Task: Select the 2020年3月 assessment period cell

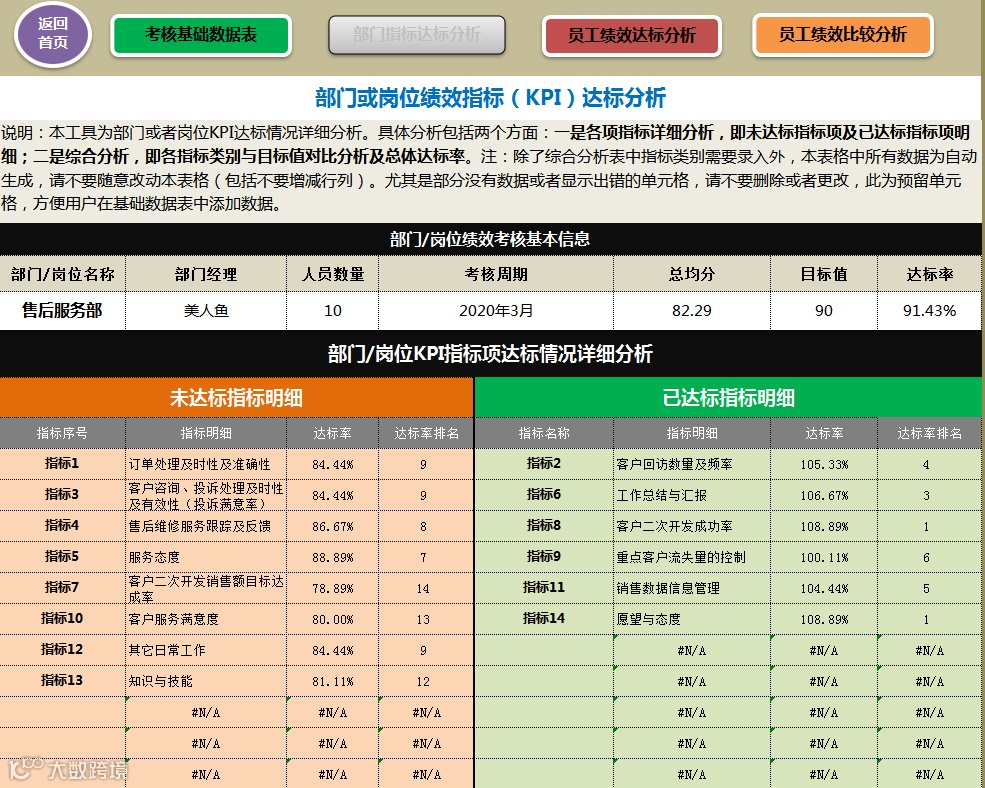Action: (x=496, y=310)
